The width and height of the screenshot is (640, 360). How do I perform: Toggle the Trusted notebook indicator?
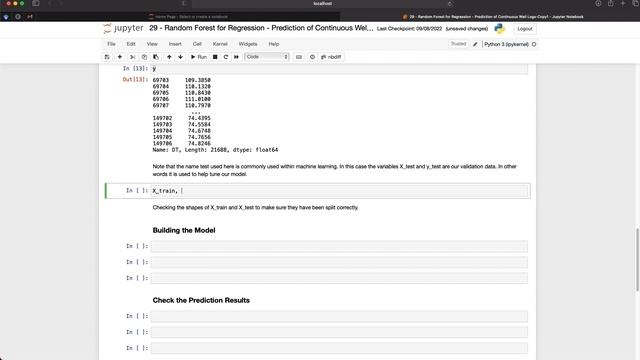(458, 44)
